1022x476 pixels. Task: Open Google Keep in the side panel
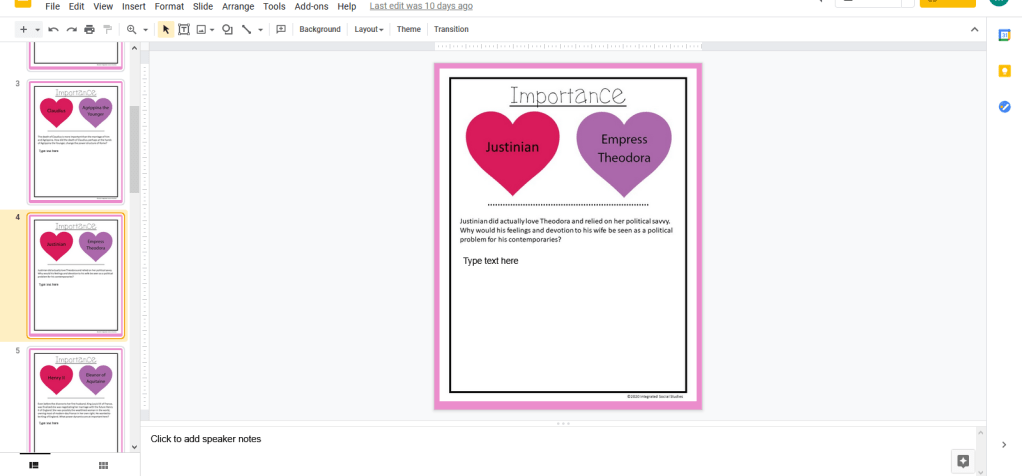click(x=1004, y=71)
